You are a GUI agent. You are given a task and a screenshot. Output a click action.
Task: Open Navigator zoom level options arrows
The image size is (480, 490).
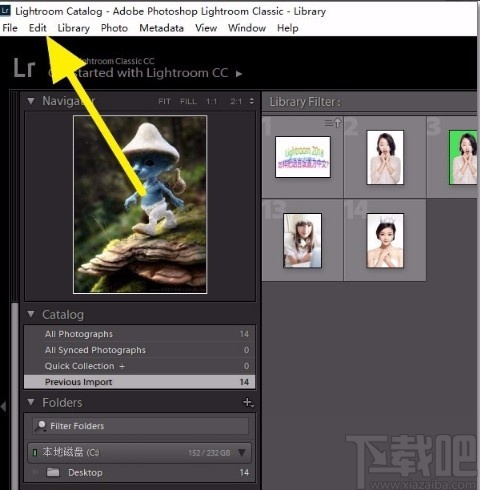pyautogui.click(x=252, y=101)
